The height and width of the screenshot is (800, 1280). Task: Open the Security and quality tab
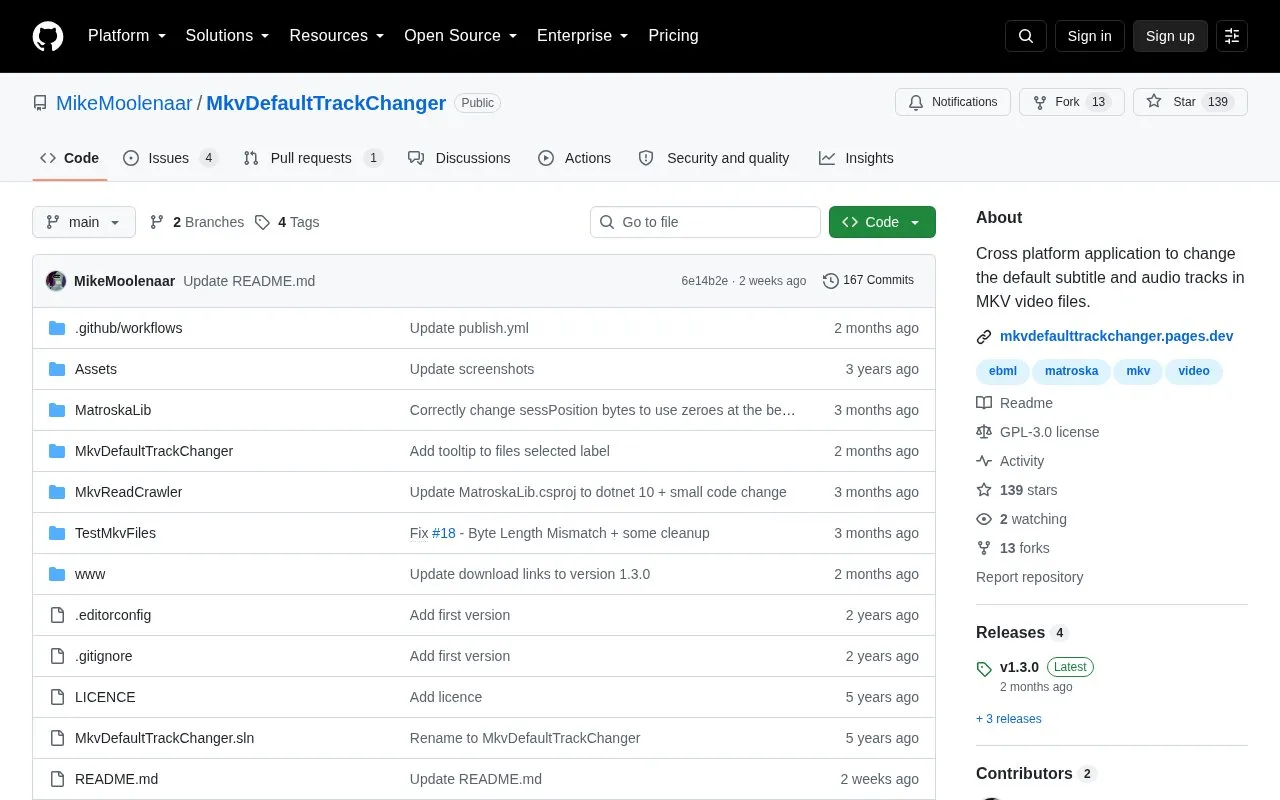[x=714, y=158]
